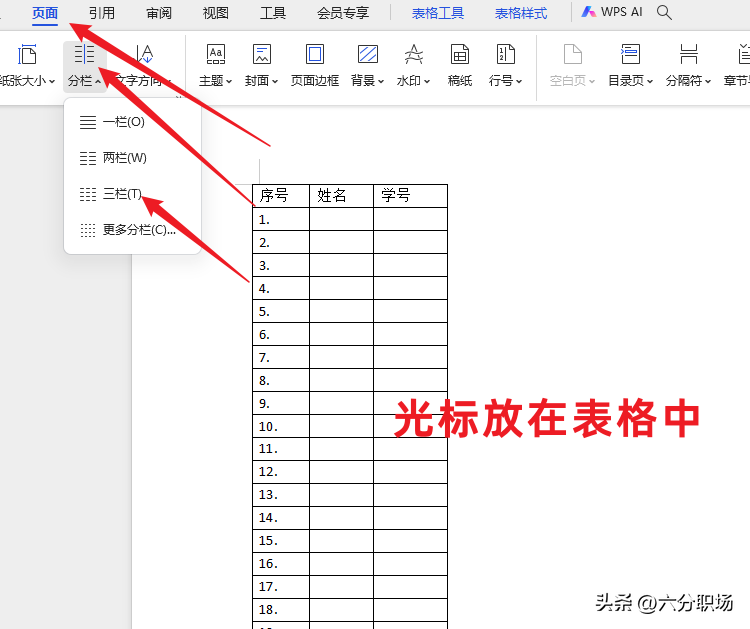Open 页面边框 page border
The width and height of the screenshot is (750, 629).
click(315, 66)
